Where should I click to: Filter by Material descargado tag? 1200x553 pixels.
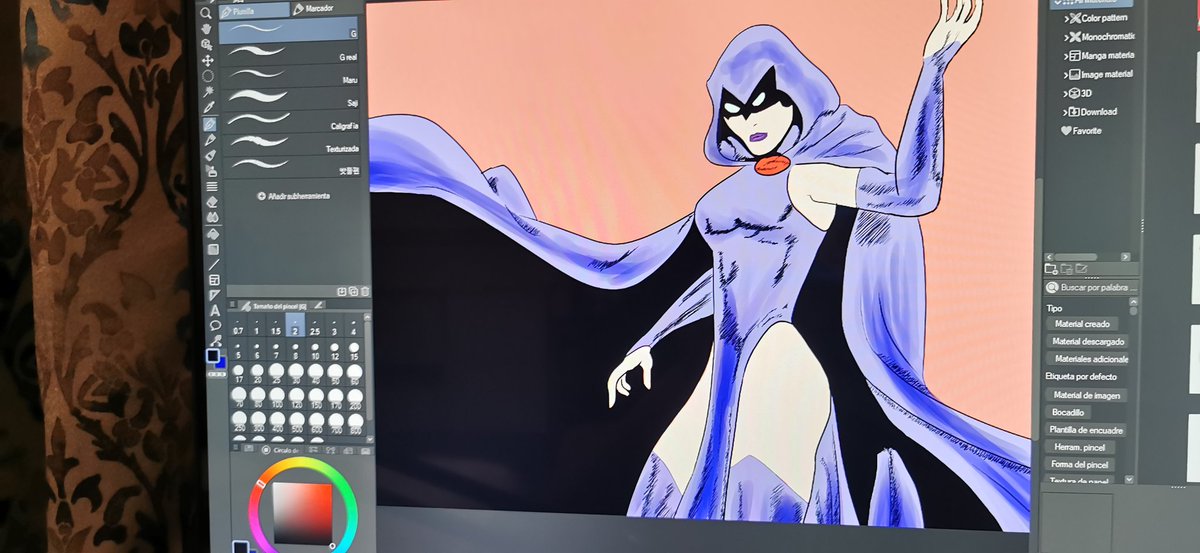point(1088,341)
